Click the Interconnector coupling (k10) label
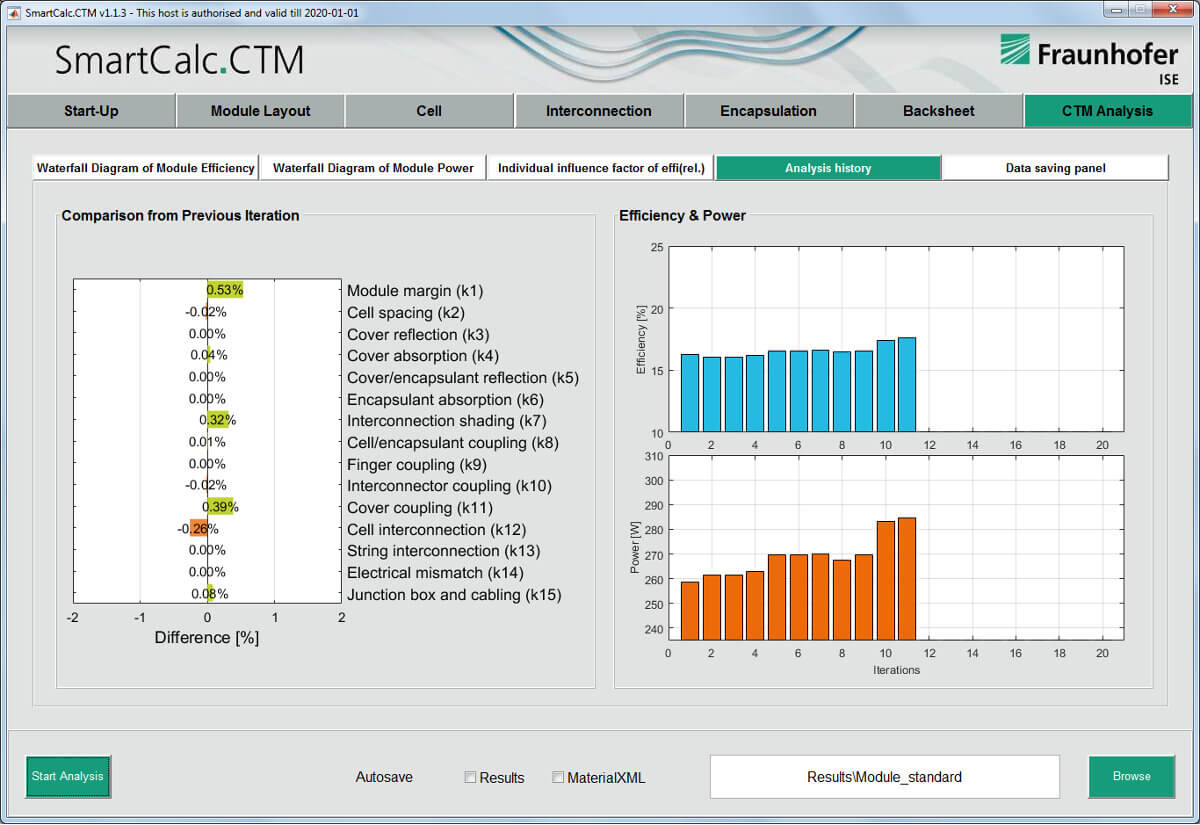The height and width of the screenshot is (825, 1200). [x=450, y=486]
